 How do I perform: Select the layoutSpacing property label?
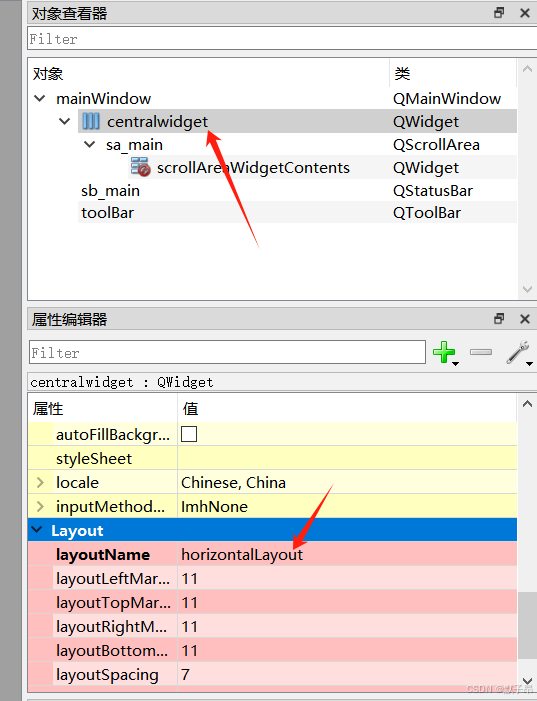click(107, 675)
